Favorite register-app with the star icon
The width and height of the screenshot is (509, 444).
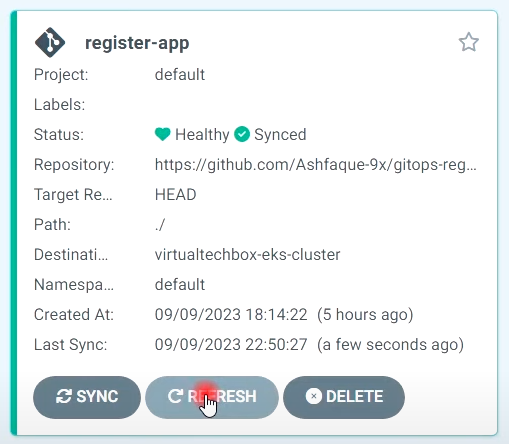click(x=469, y=42)
